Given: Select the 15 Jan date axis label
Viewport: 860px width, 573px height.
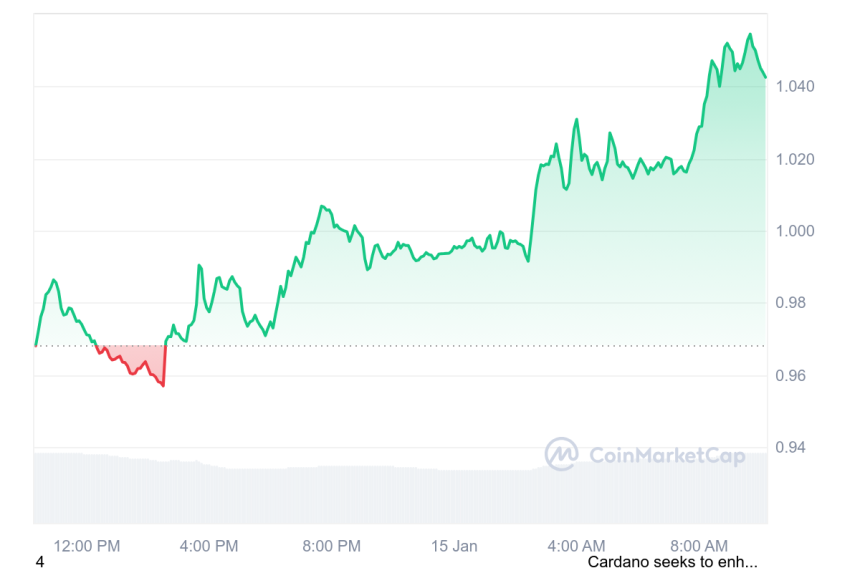Looking at the screenshot, I should click(x=454, y=546).
